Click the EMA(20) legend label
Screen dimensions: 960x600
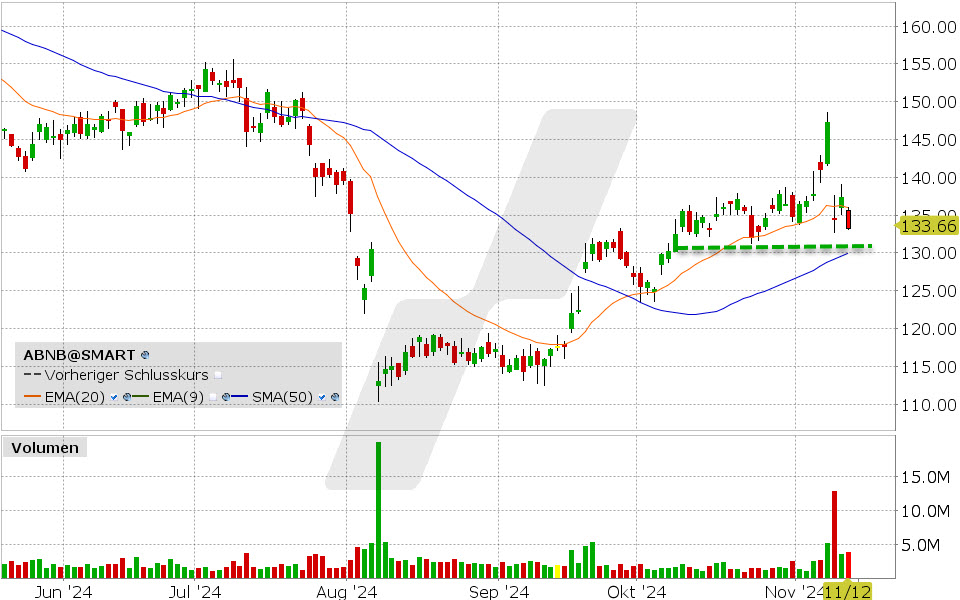(x=75, y=397)
